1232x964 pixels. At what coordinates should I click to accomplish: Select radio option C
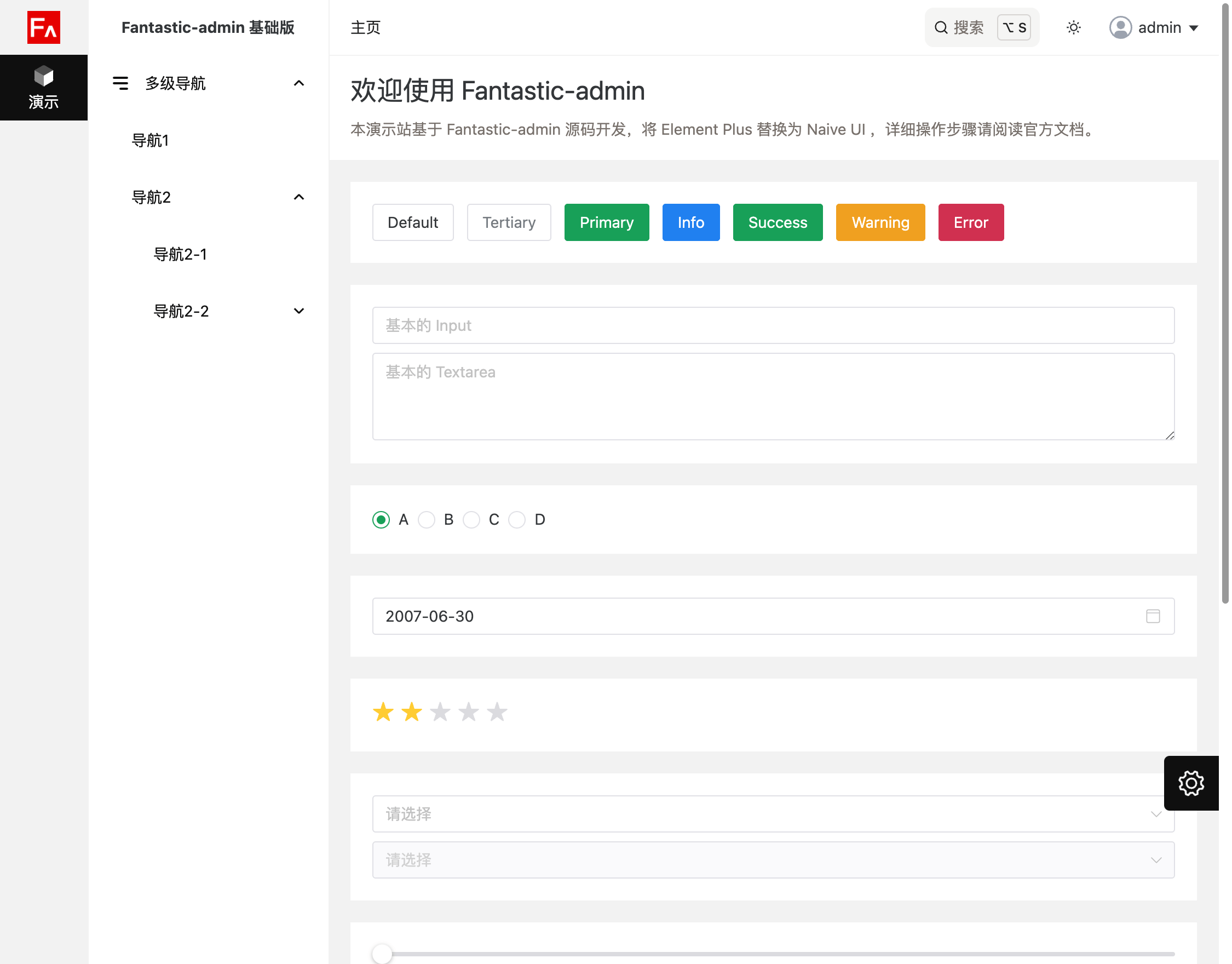click(x=471, y=520)
